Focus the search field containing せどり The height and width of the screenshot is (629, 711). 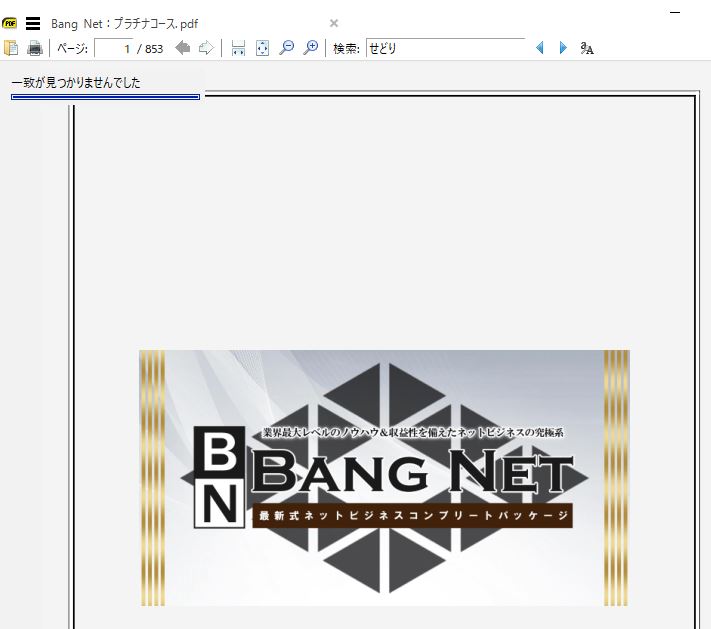click(x=446, y=48)
